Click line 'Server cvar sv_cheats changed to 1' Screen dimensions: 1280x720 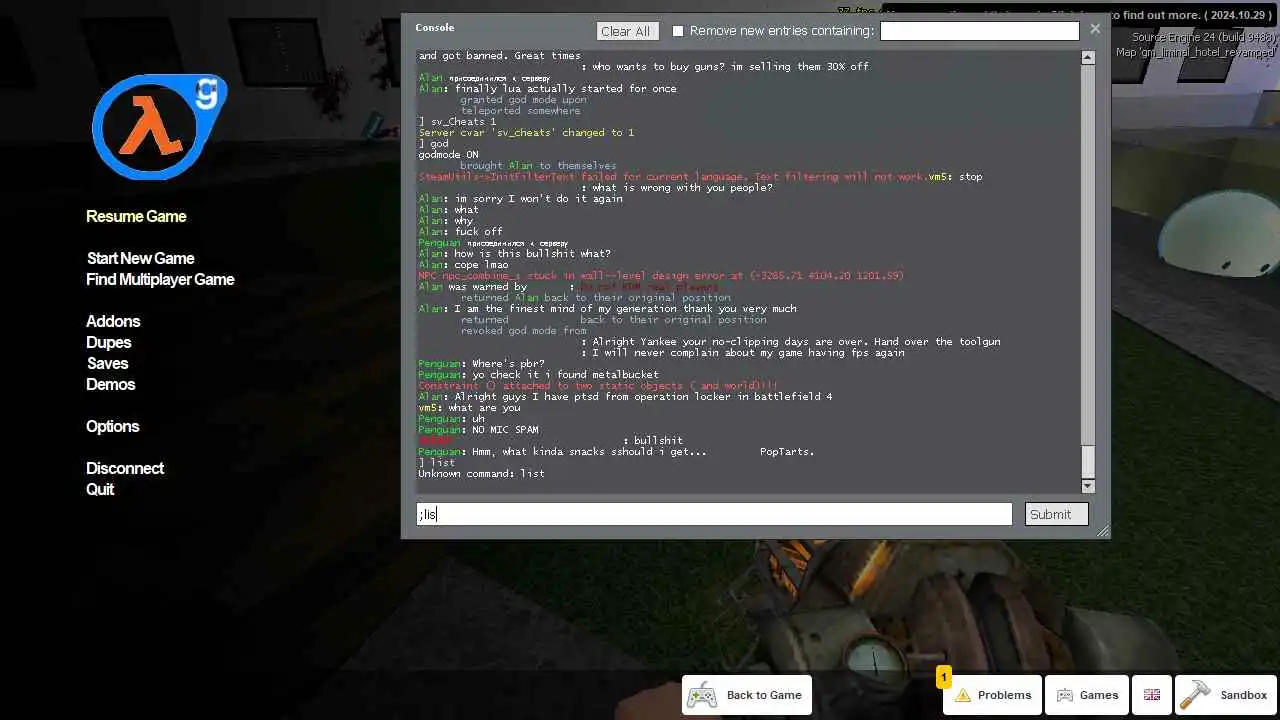click(526, 133)
